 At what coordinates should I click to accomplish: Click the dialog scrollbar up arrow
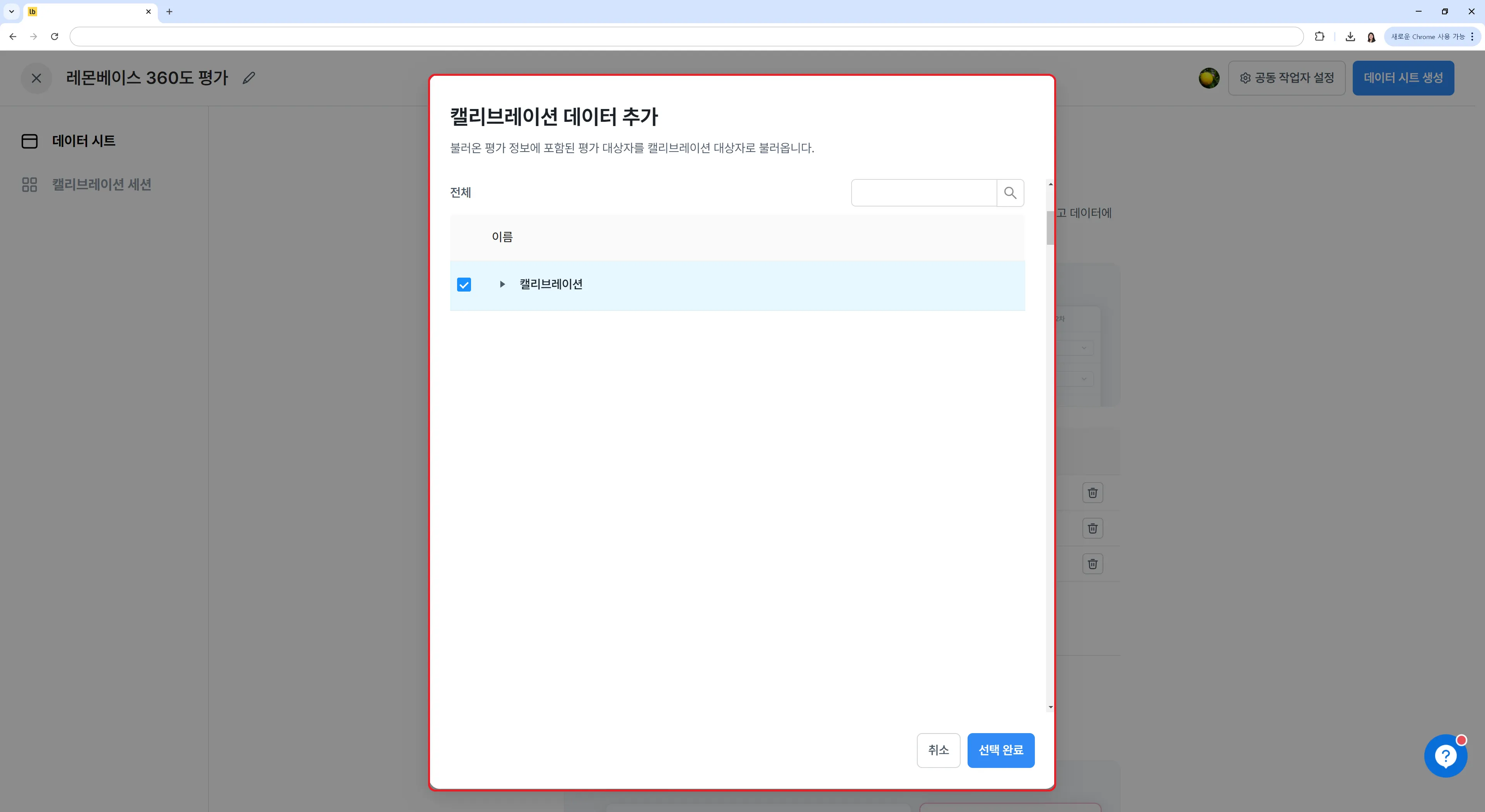pos(1050,184)
